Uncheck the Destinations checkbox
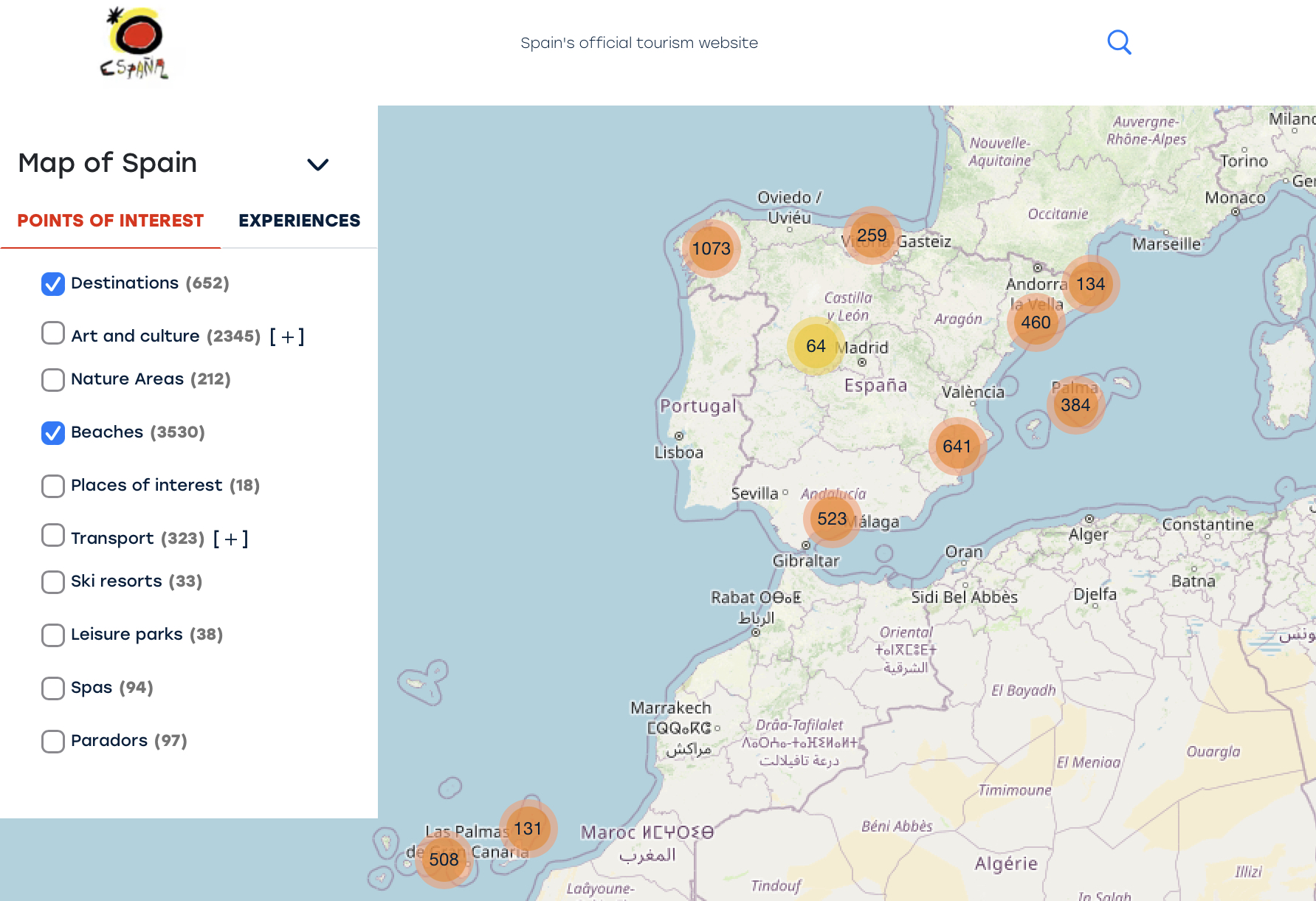 (52, 283)
